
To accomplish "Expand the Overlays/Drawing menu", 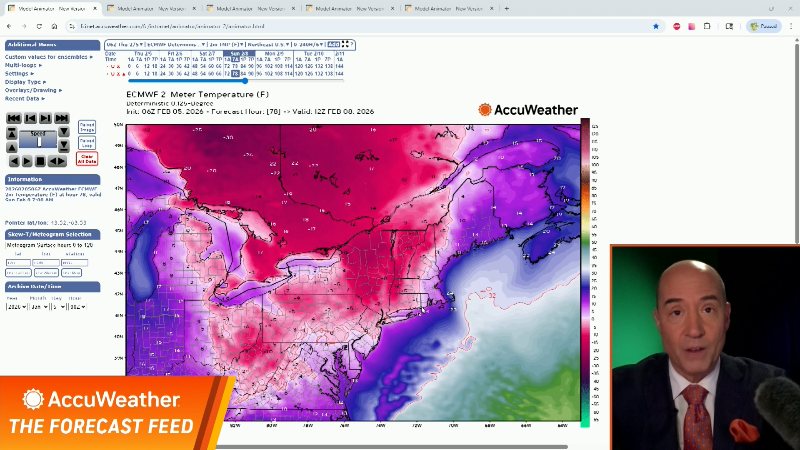I will [32, 90].
